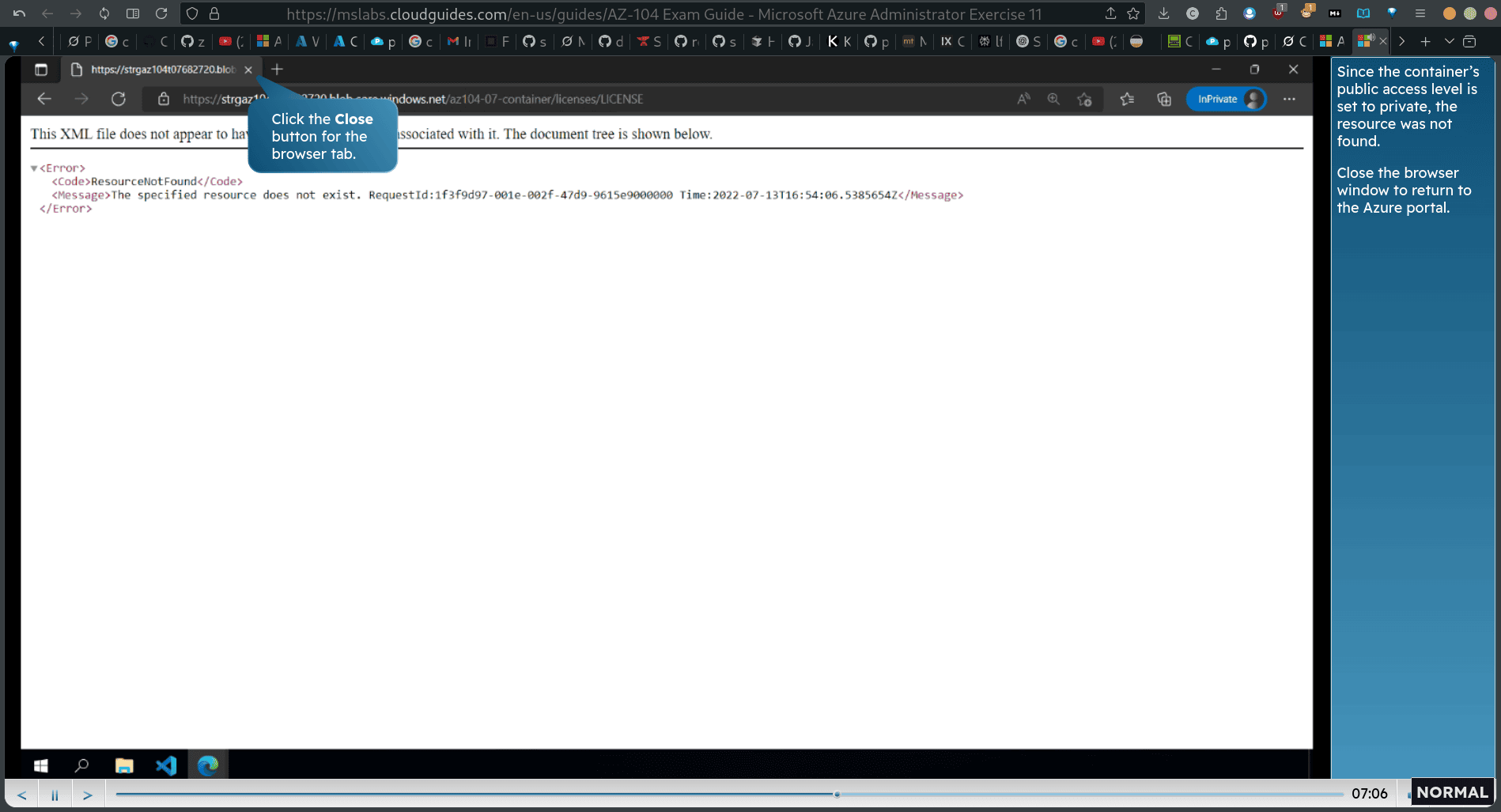This screenshot has width=1501, height=812.
Task: Open the blue book reader extension icon
Action: [1363, 13]
